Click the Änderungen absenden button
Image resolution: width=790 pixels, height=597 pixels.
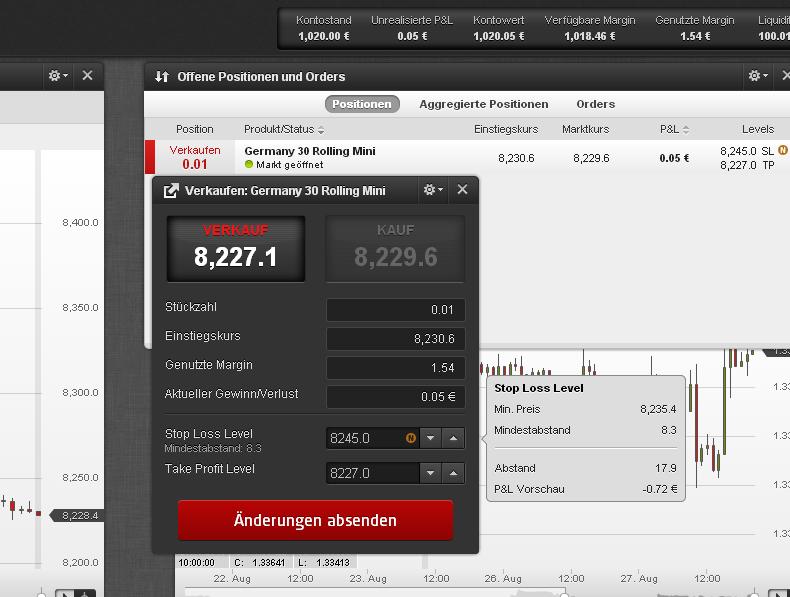[x=315, y=521]
